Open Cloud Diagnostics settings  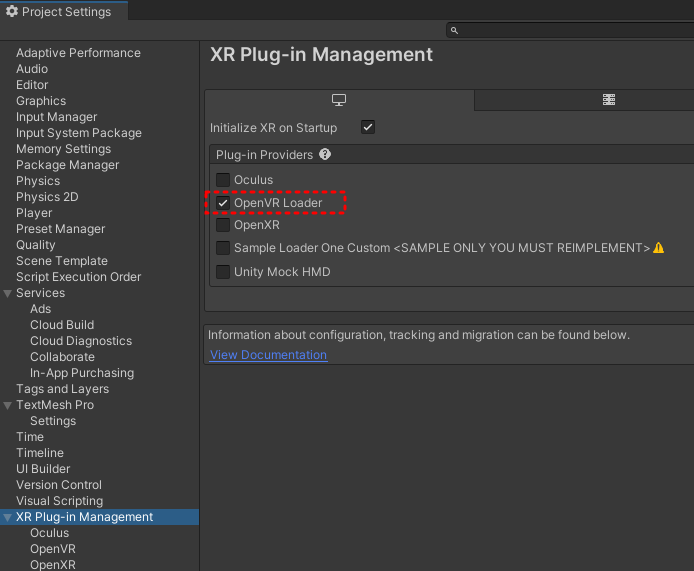pyautogui.click(x=81, y=341)
